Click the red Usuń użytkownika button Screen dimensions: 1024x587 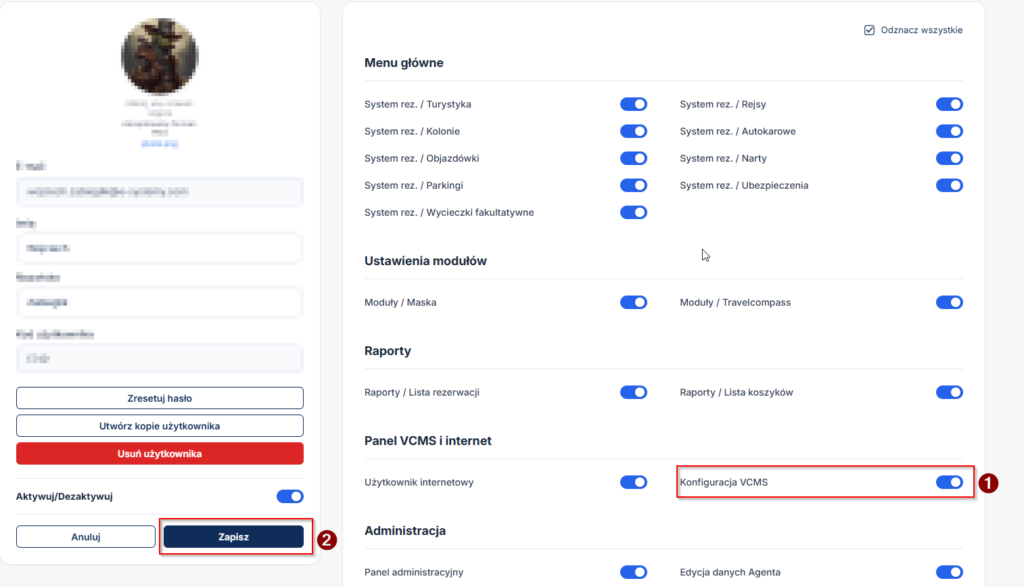160,454
